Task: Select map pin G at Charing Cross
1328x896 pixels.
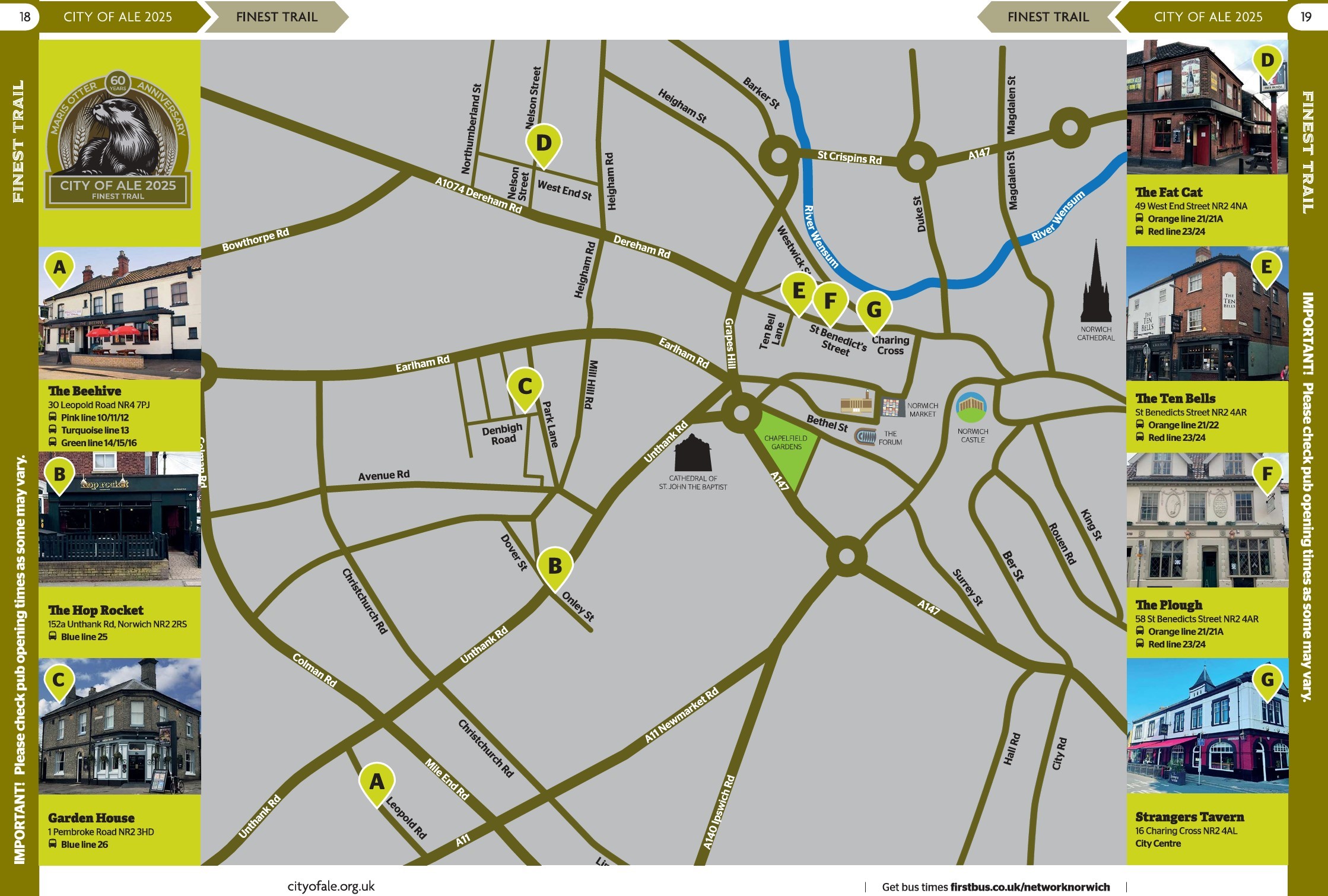Action: point(873,310)
